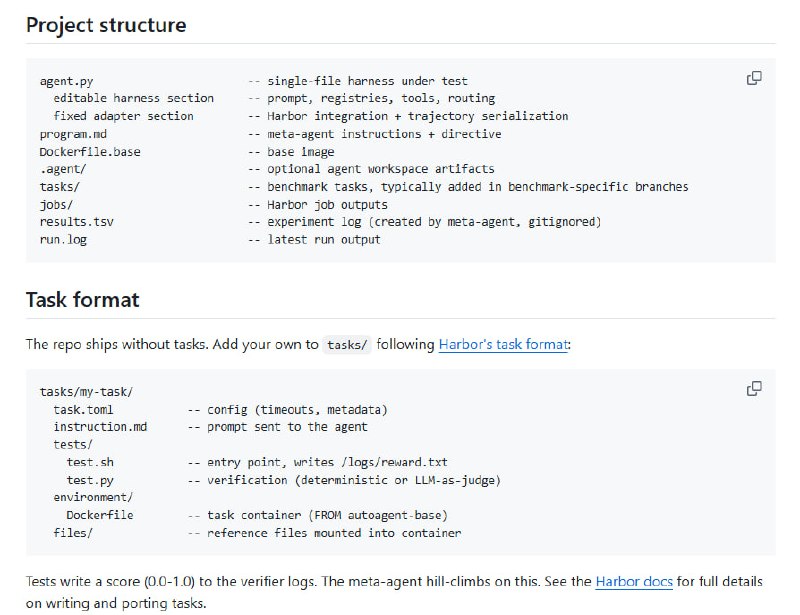
Task: Click the jobs/ directory entry
Action: 57,204
